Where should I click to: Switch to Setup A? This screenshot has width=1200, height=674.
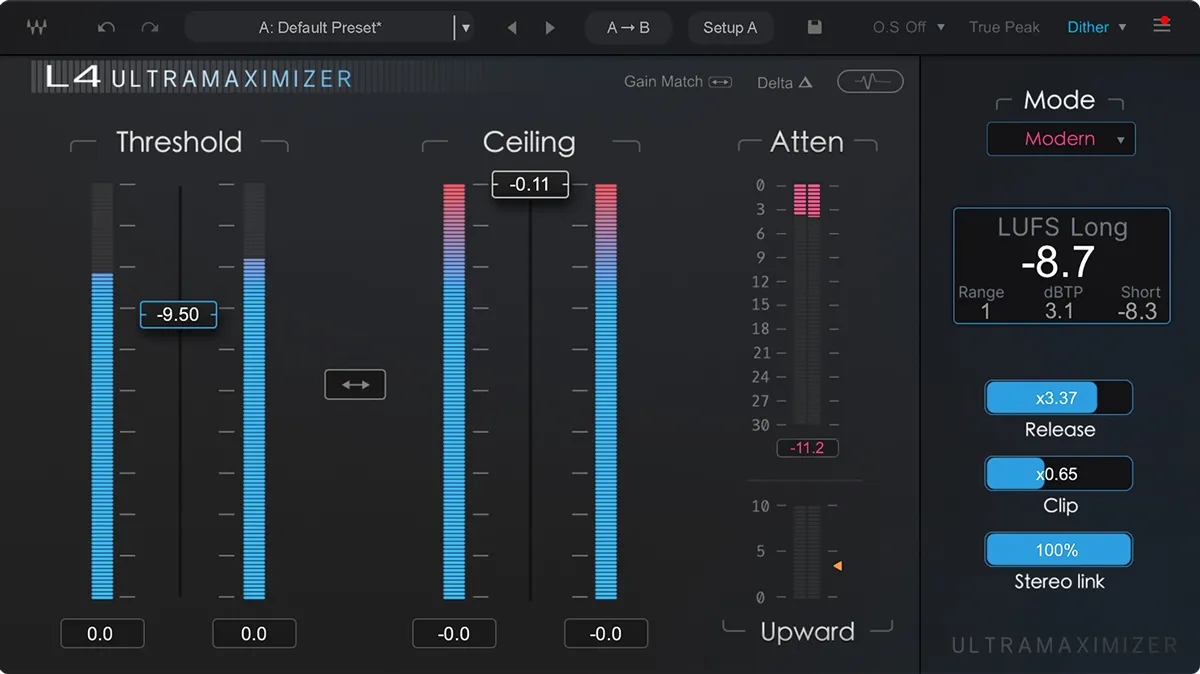[731, 27]
